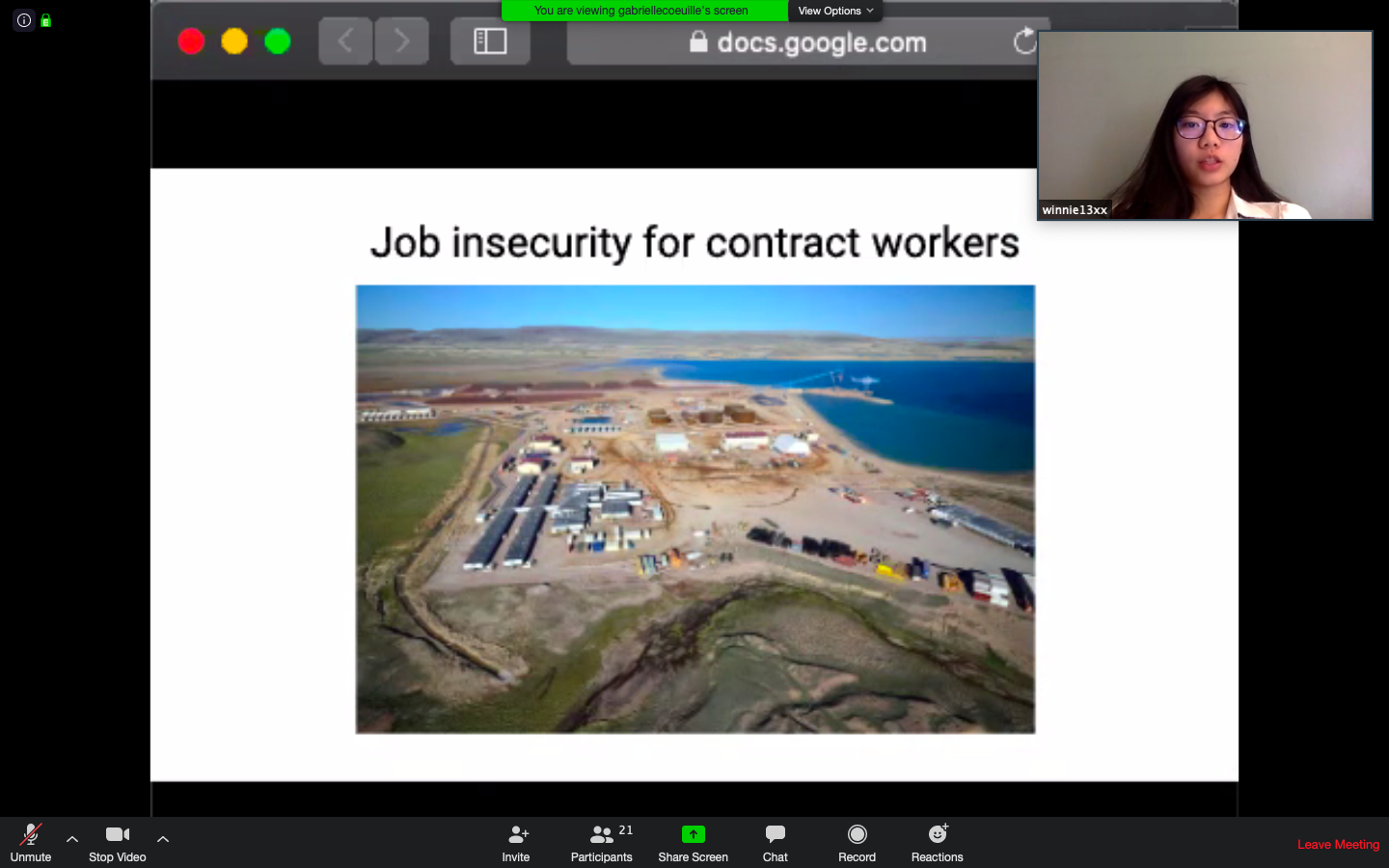Click the green fullscreen window button
1389x868 pixels.
pyautogui.click(x=278, y=41)
